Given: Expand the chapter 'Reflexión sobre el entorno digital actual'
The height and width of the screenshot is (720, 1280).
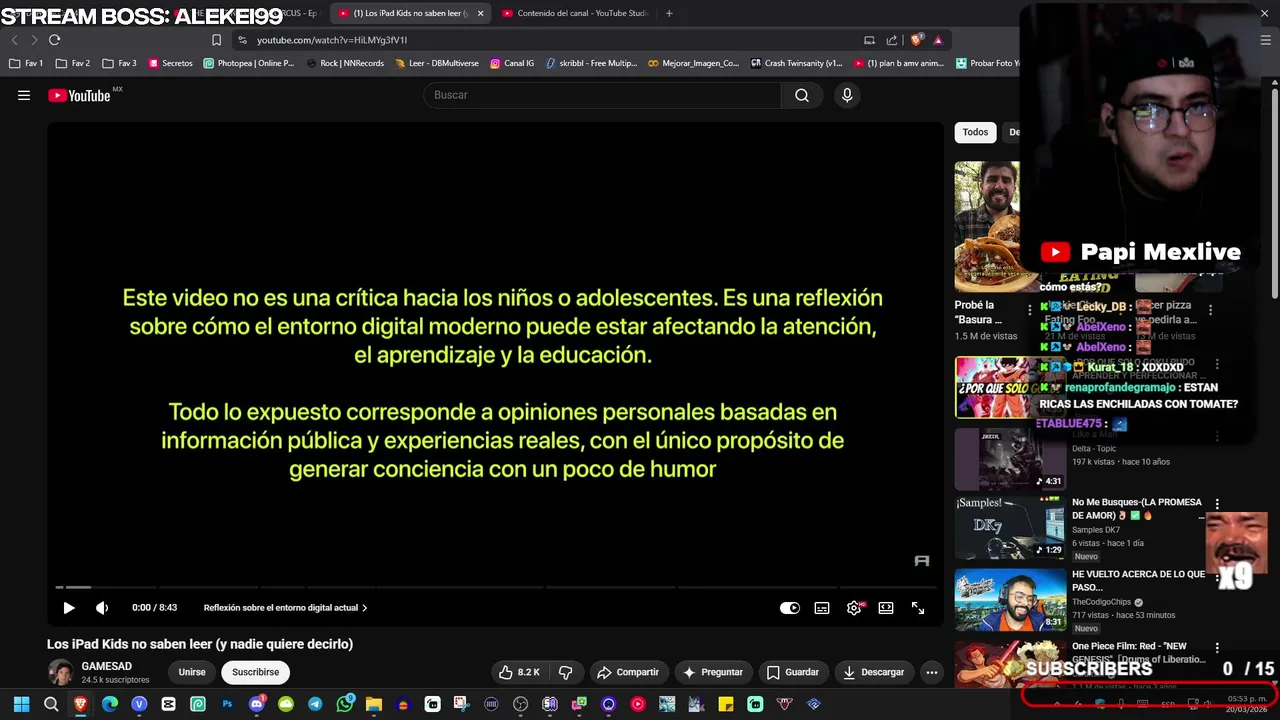Looking at the screenshot, I should click(x=286, y=608).
